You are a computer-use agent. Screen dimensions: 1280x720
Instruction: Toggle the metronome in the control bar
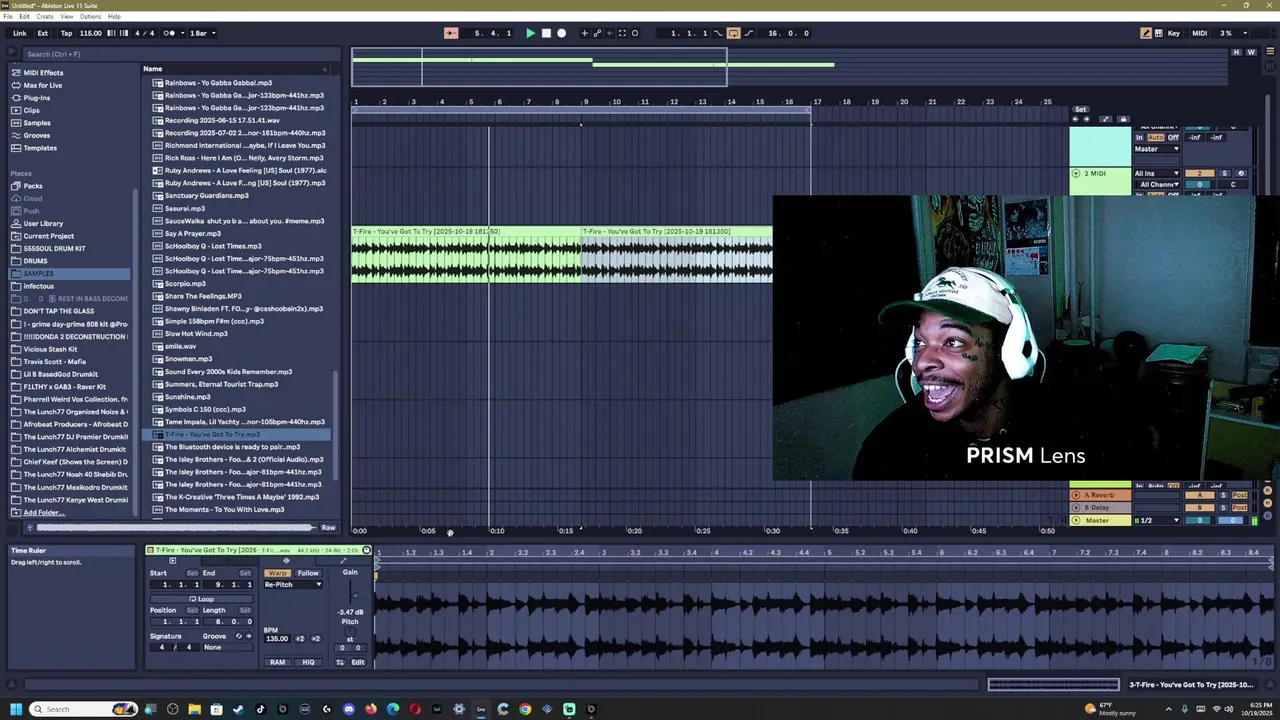pyautogui.click(x=169, y=33)
